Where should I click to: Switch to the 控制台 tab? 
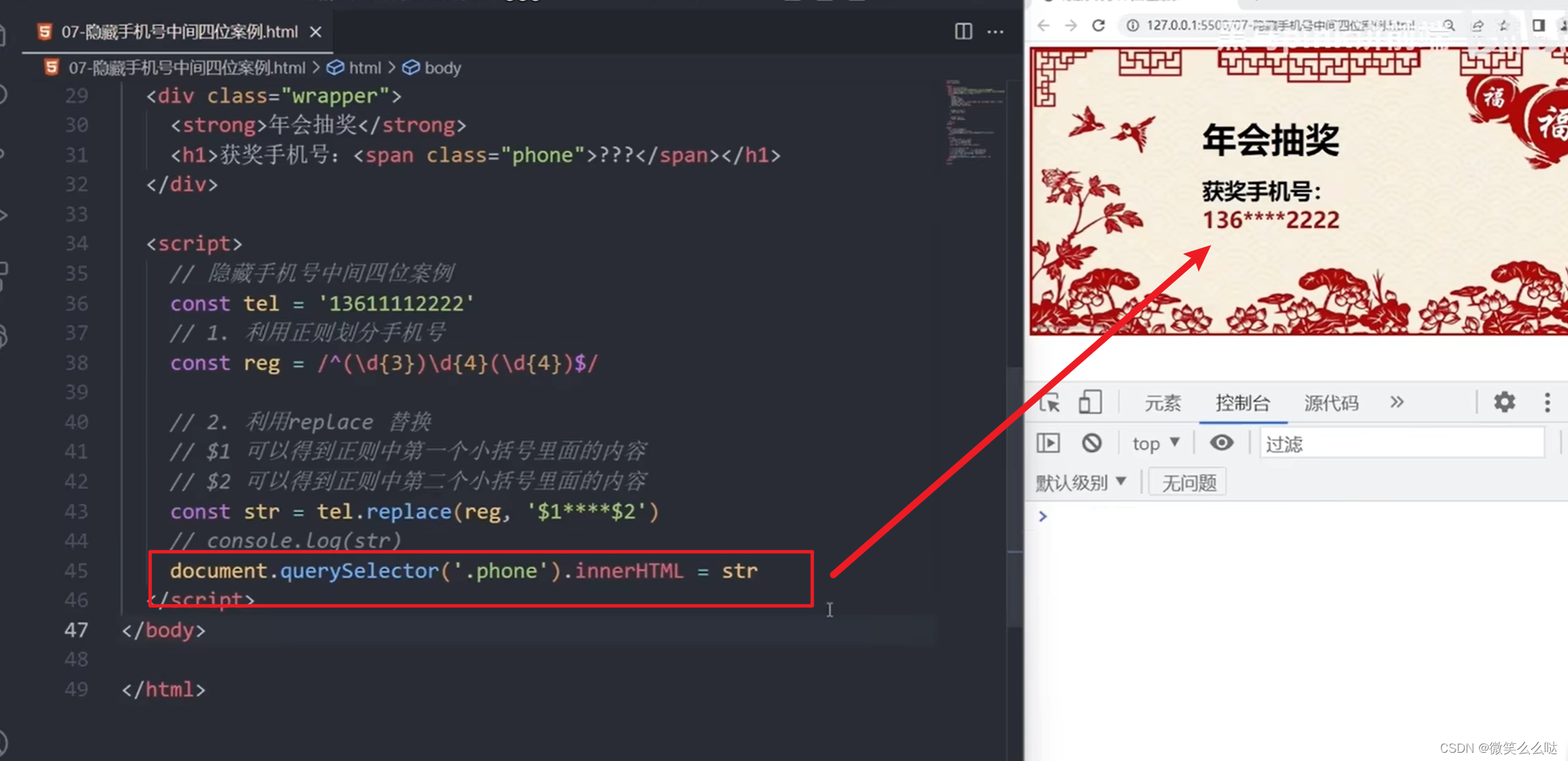coord(1243,403)
